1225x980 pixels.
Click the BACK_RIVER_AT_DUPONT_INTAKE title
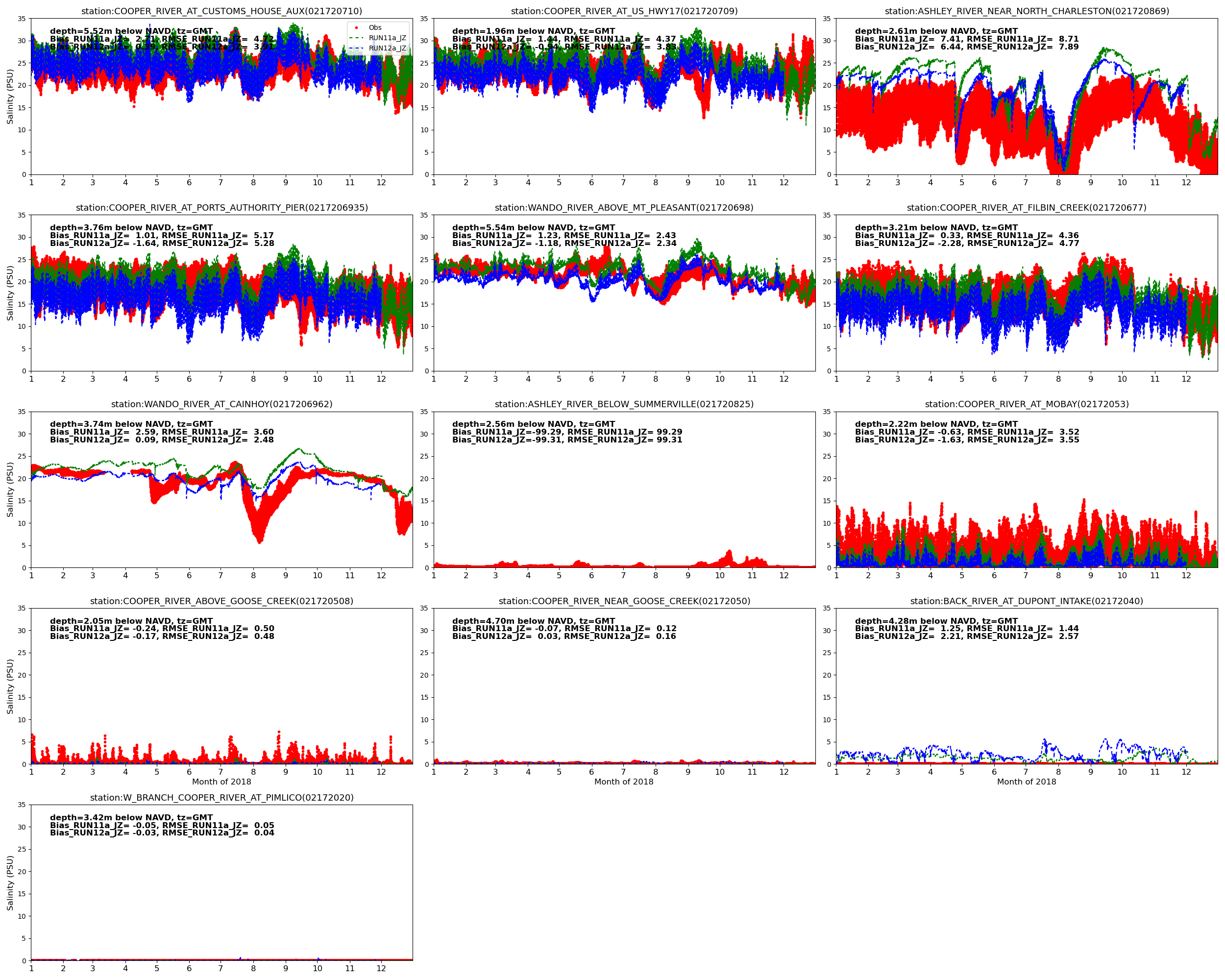coord(1027,601)
